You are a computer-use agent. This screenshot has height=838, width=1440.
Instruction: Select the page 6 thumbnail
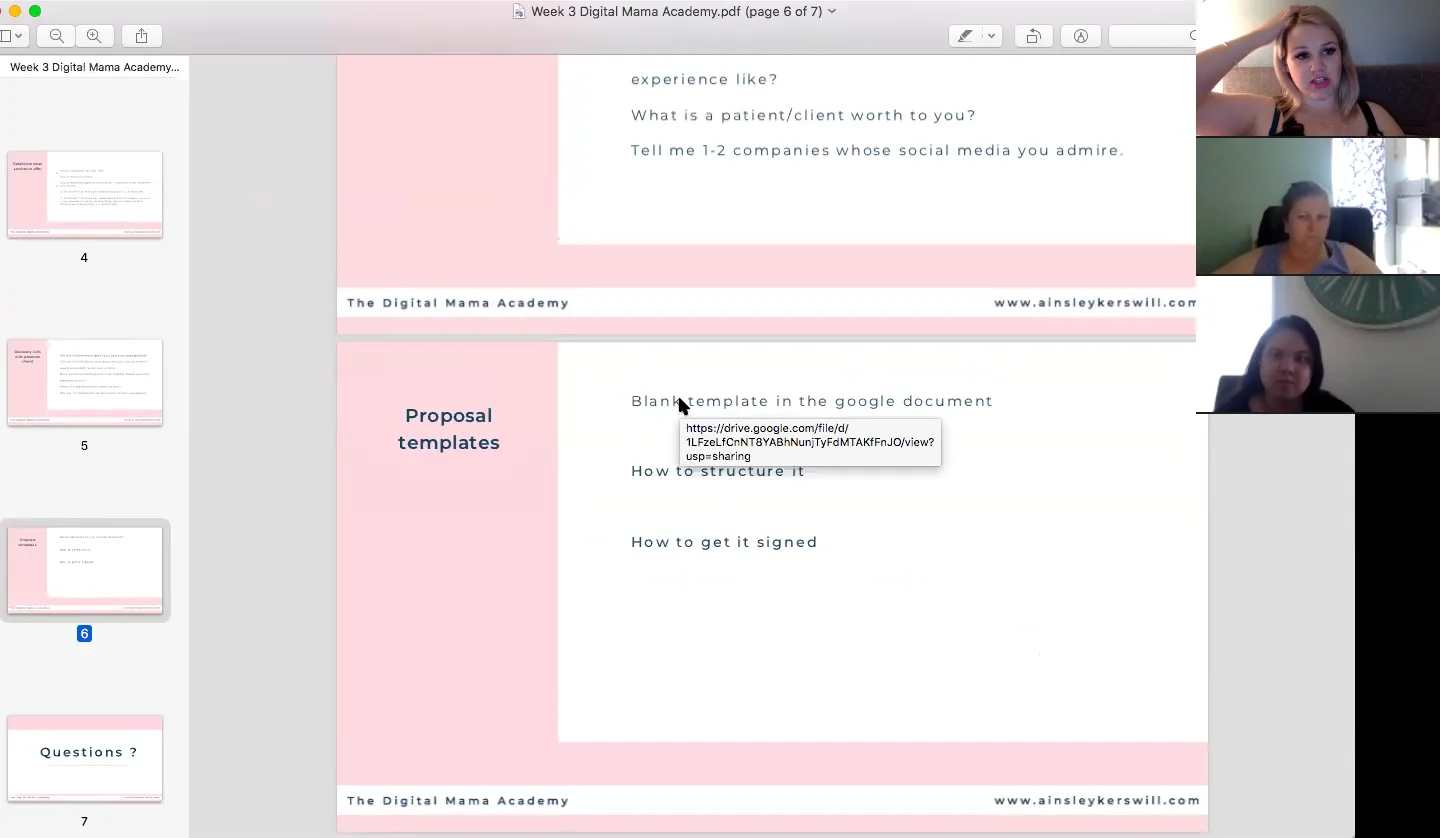[x=85, y=570]
